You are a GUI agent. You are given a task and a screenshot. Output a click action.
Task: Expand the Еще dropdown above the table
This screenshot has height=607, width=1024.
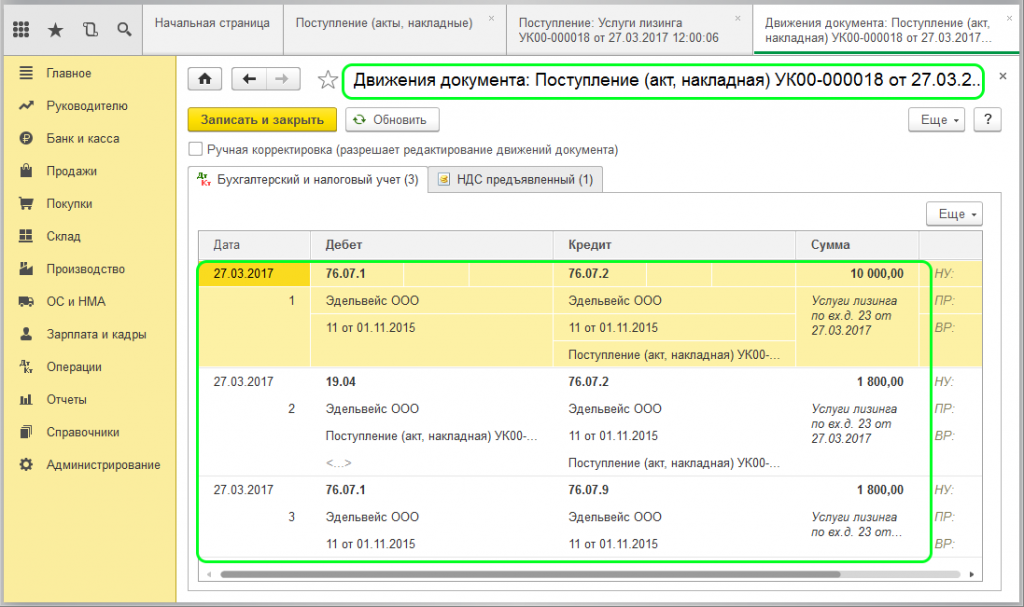coord(954,214)
